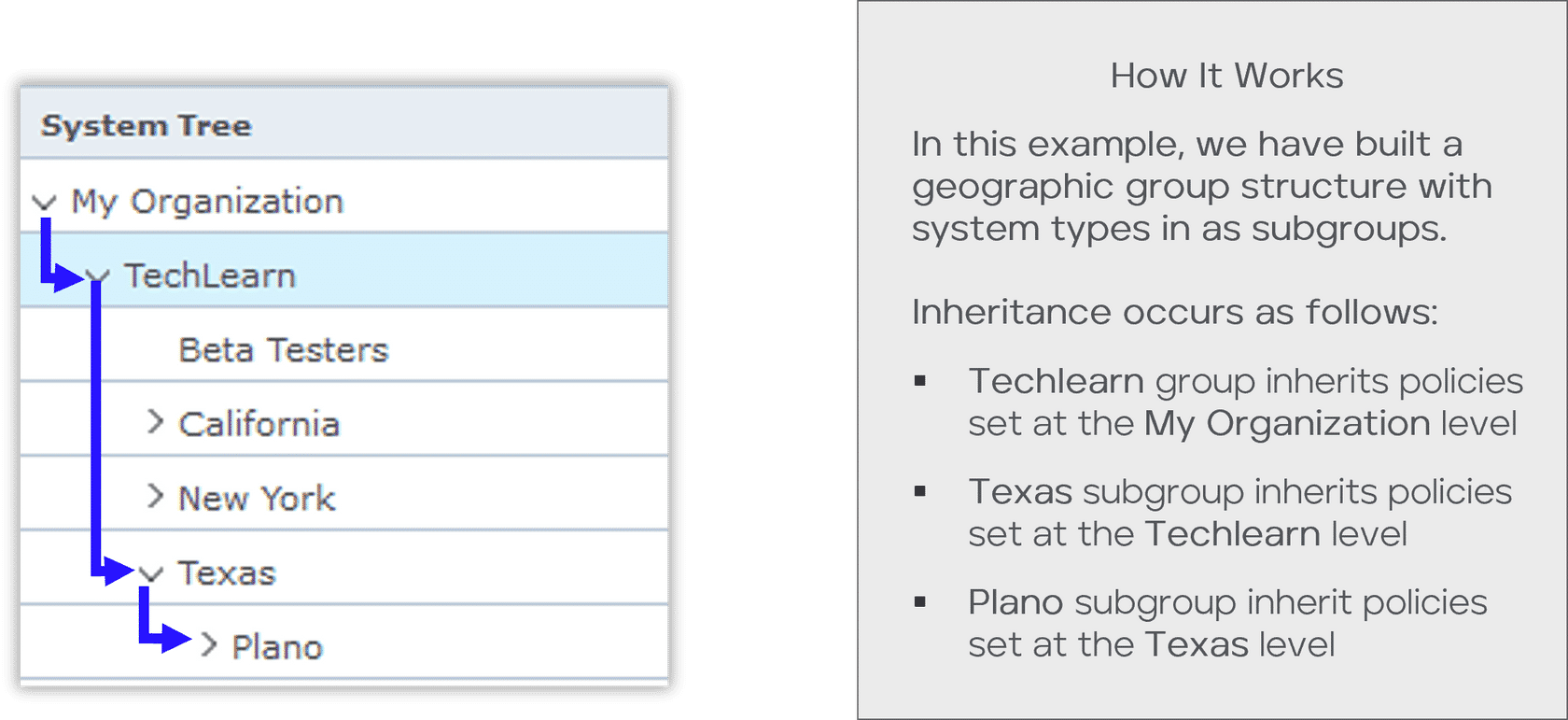The width and height of the screenshot is (1568, 720).
Task: Select My Organization in the System Tree
Action: (207, 202)
